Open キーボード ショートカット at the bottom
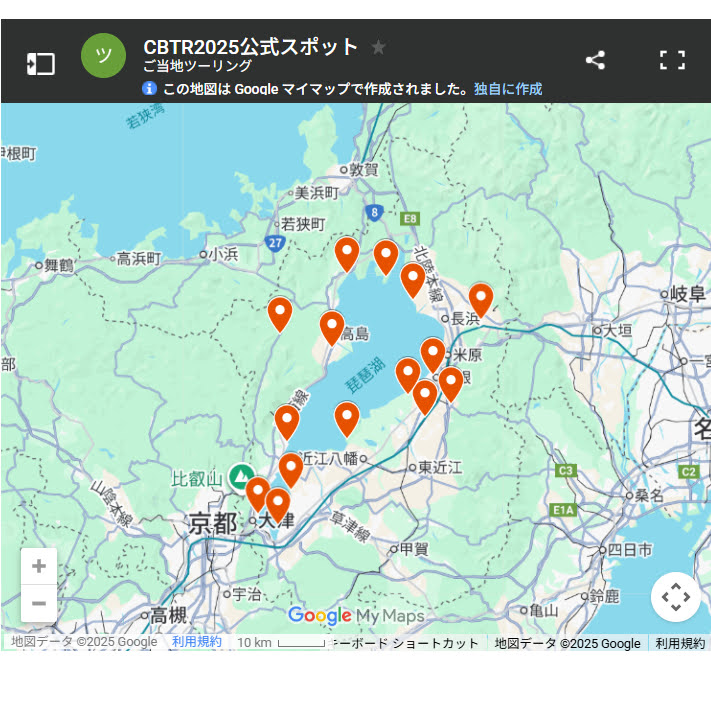 tap(407, 643)
